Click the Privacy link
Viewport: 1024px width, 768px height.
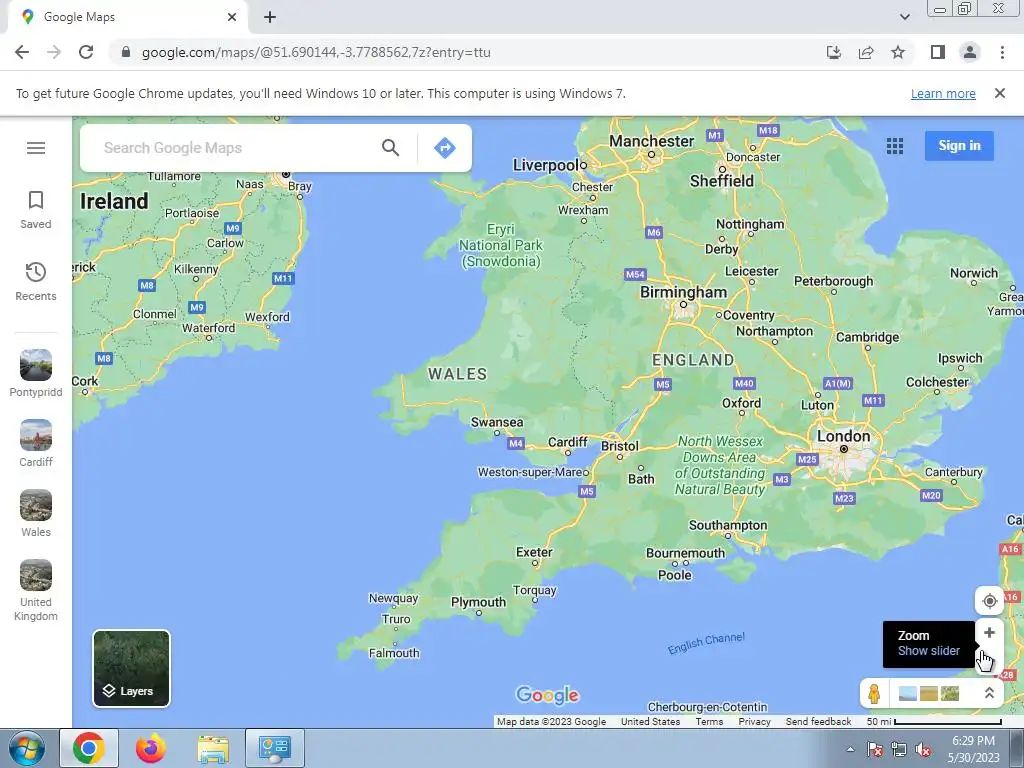[x=754, y=722]
